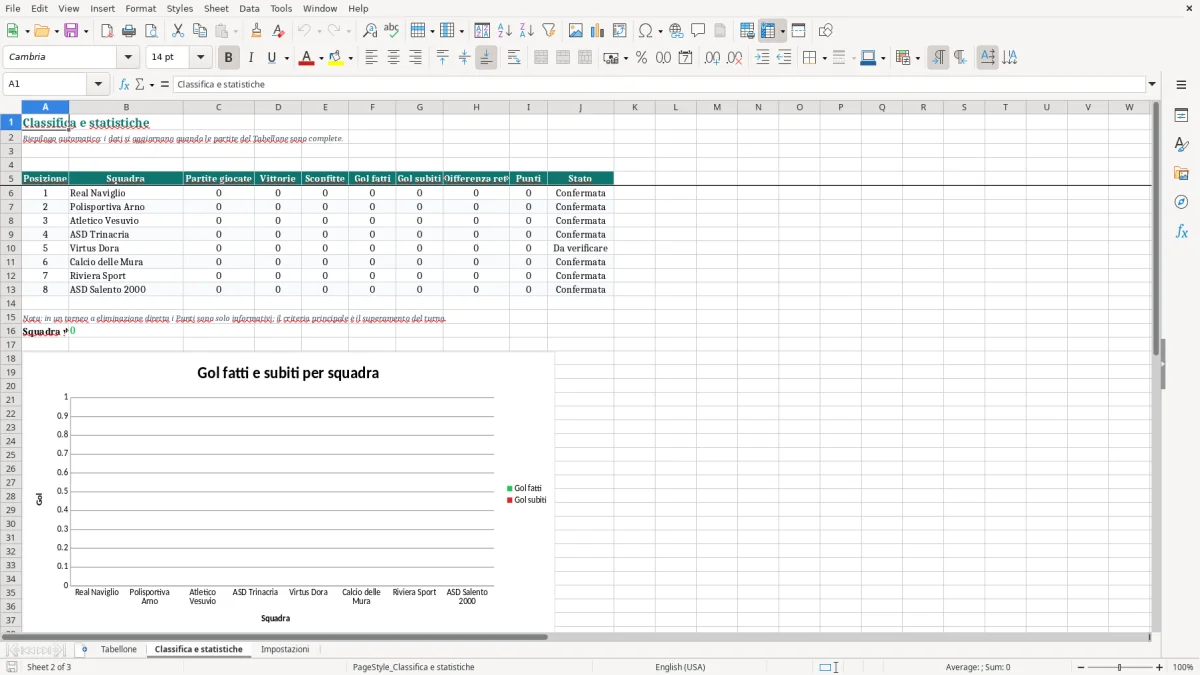Screen dimensions: 1200x675
Task: Click the Insert Image icon
Action: 576,31
